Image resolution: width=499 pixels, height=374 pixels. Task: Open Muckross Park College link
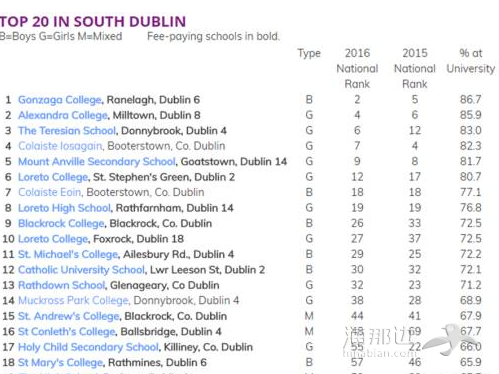pyautogui.click(x=73, y=301)
